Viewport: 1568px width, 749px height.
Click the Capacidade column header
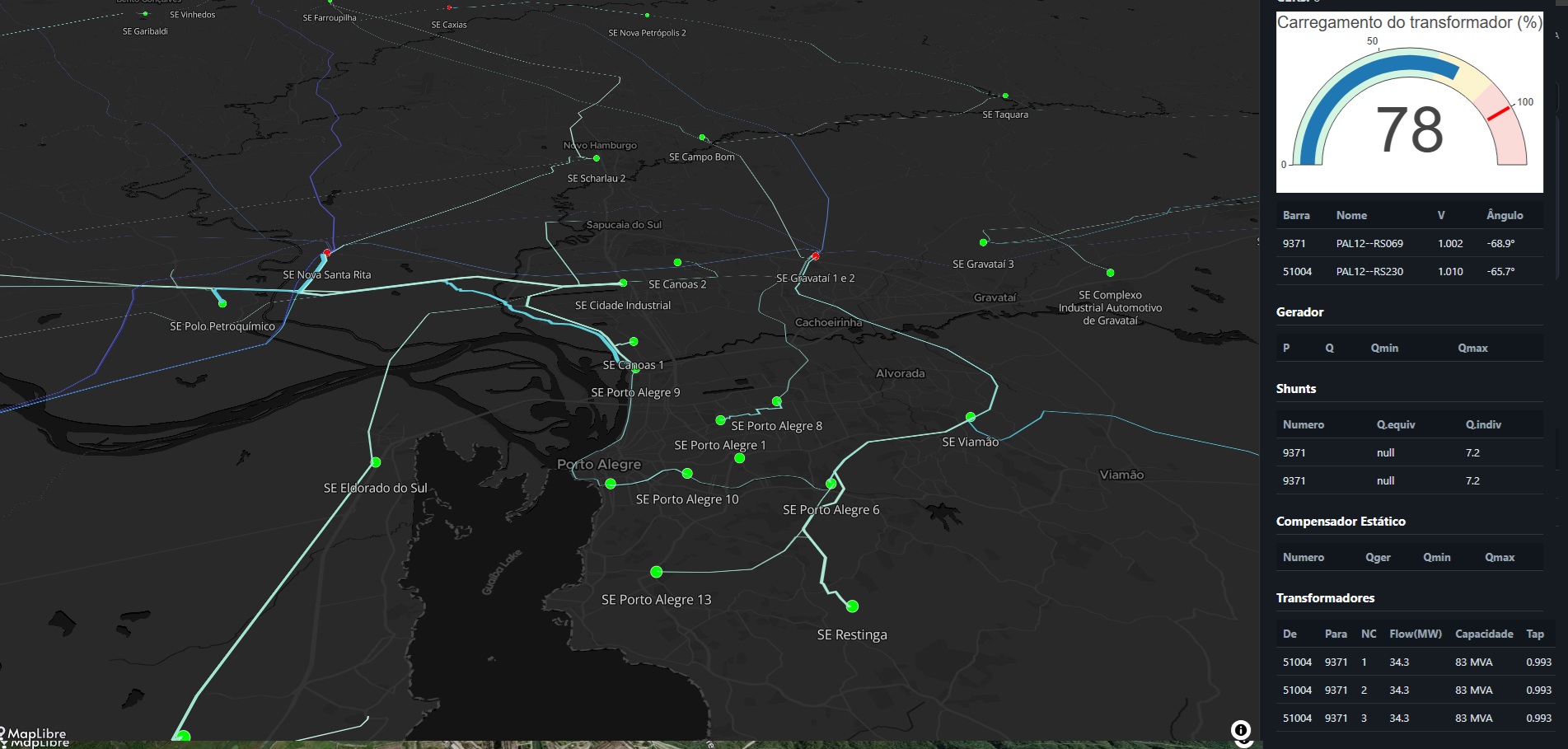click(1484, 634)
